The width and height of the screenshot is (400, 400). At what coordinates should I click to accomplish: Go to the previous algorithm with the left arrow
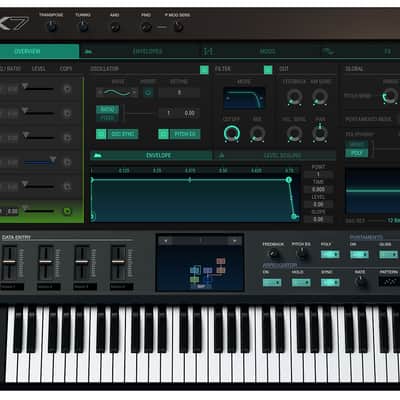[x=166, y=241]
